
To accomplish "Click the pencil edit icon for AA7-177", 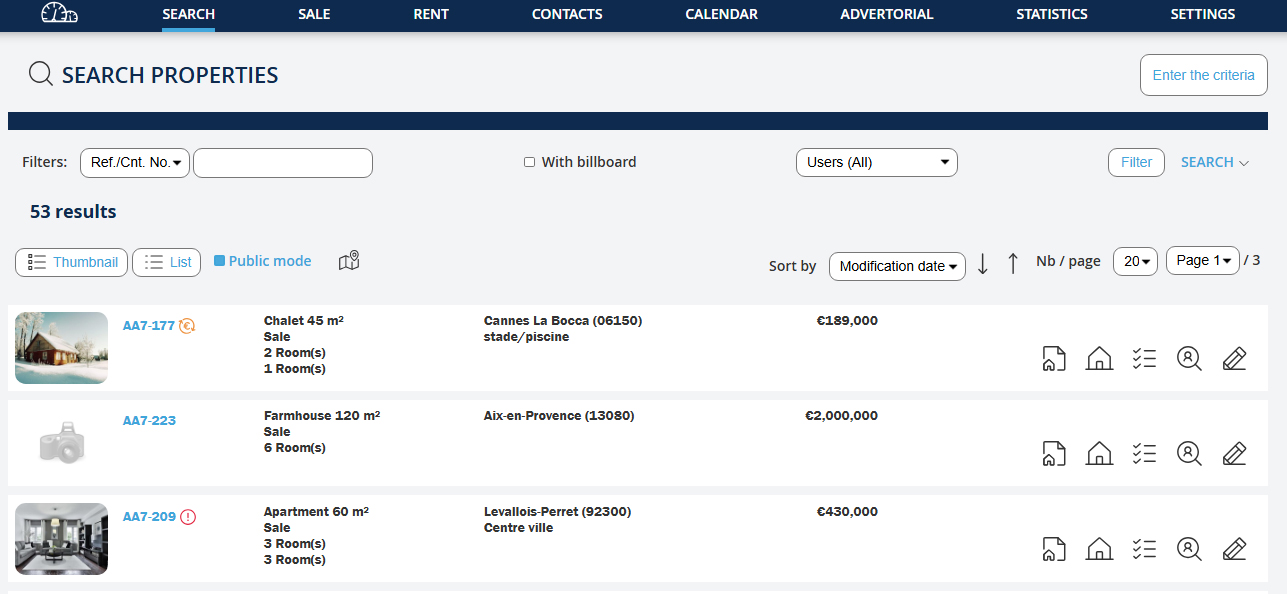I will (x=1234, y=358).
